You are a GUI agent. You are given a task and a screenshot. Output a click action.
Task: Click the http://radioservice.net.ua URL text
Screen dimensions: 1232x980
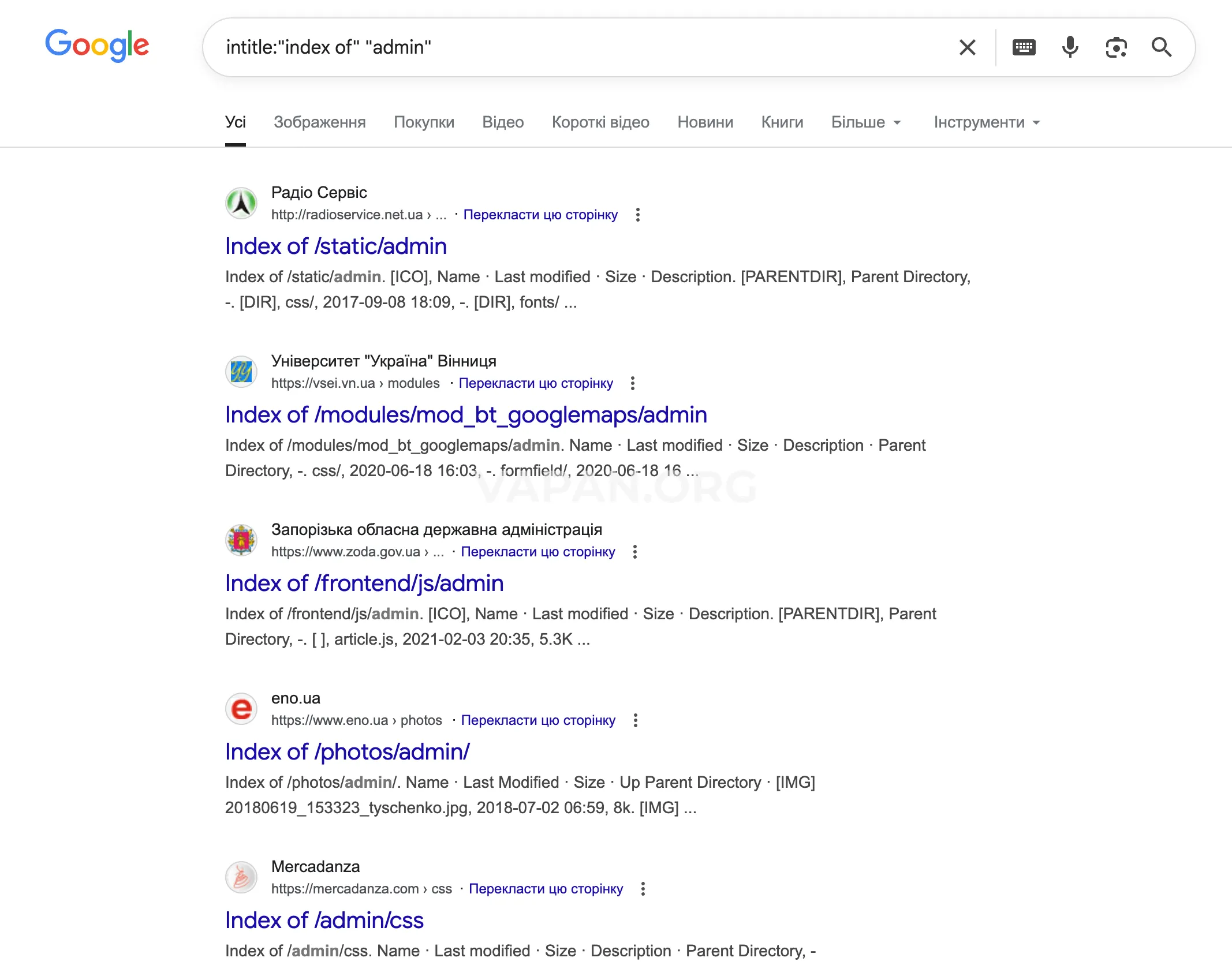tap(359, 215)
